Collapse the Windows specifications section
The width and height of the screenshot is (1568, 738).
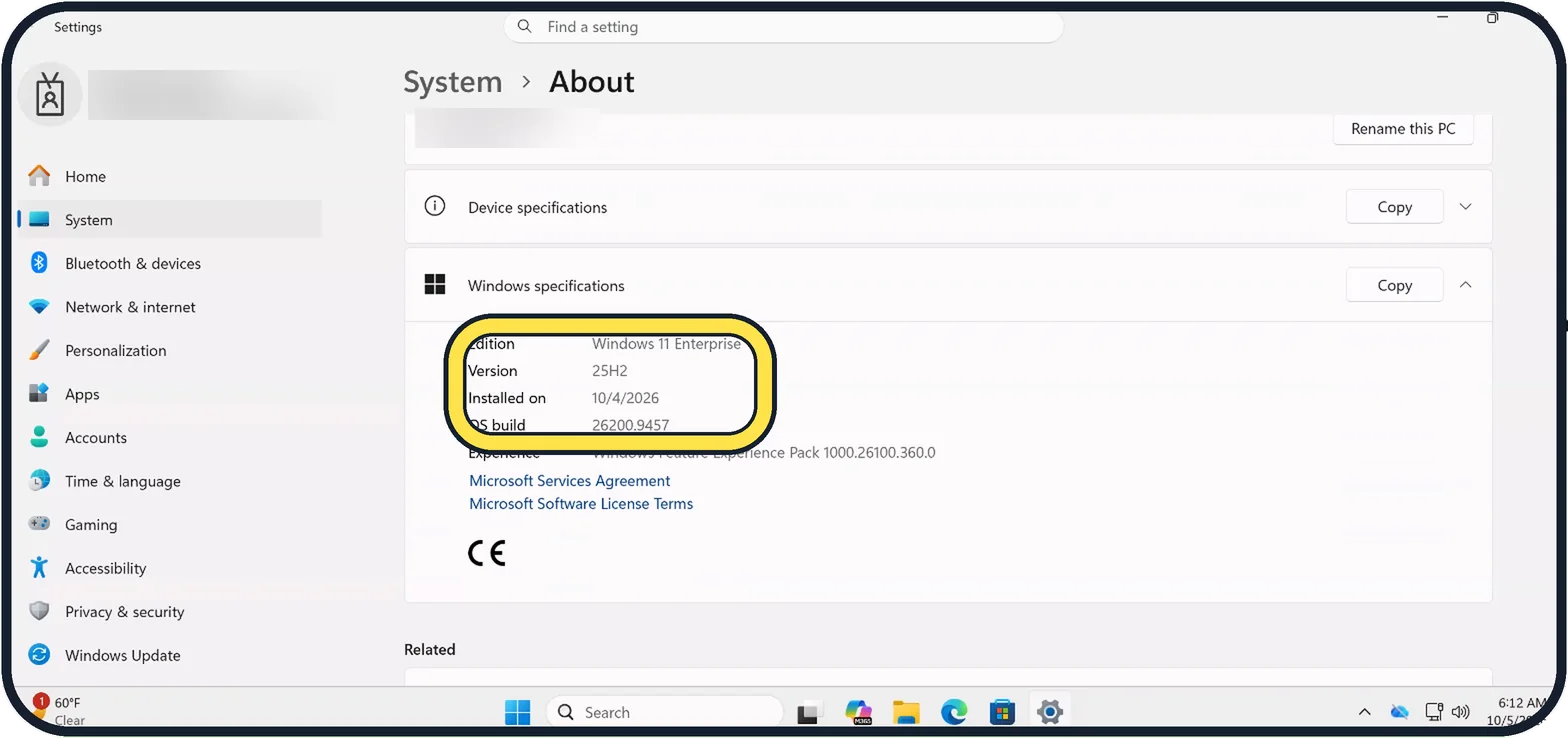click(1466, 285)
